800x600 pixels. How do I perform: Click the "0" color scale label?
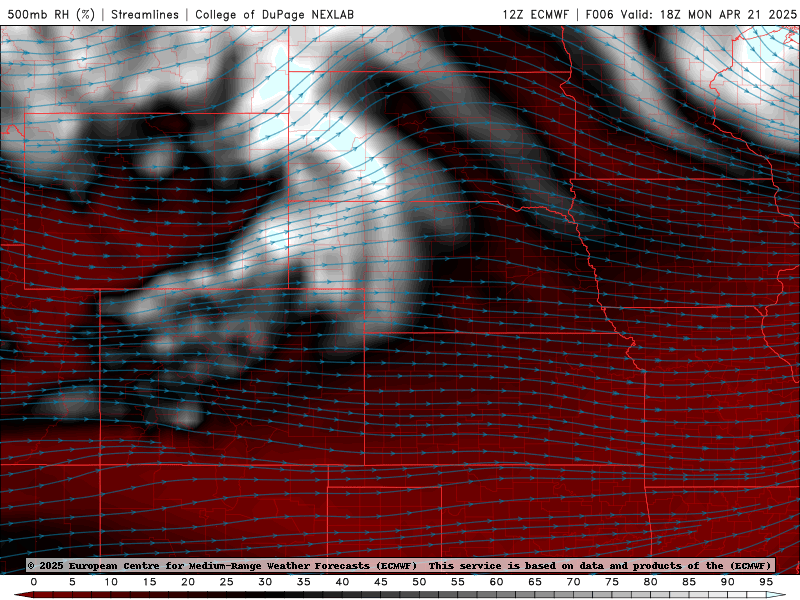pyautogui.click(x=34, y=582)
